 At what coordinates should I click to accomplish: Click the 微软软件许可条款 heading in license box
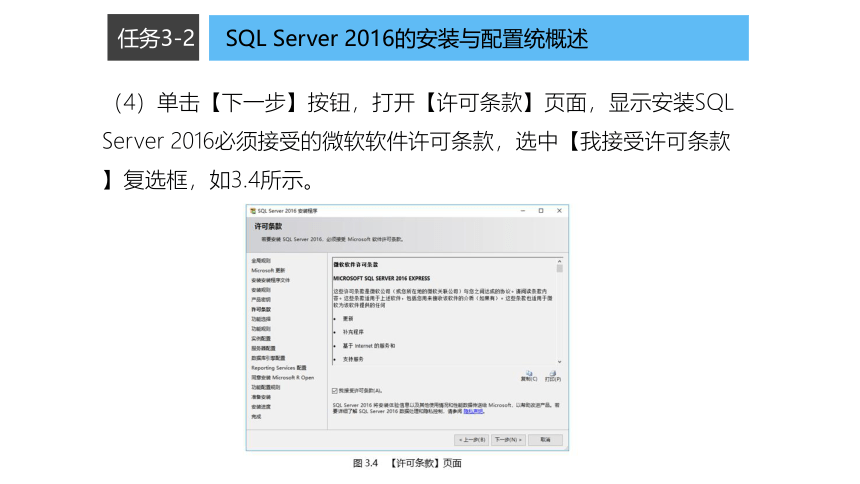coord(355,264)
